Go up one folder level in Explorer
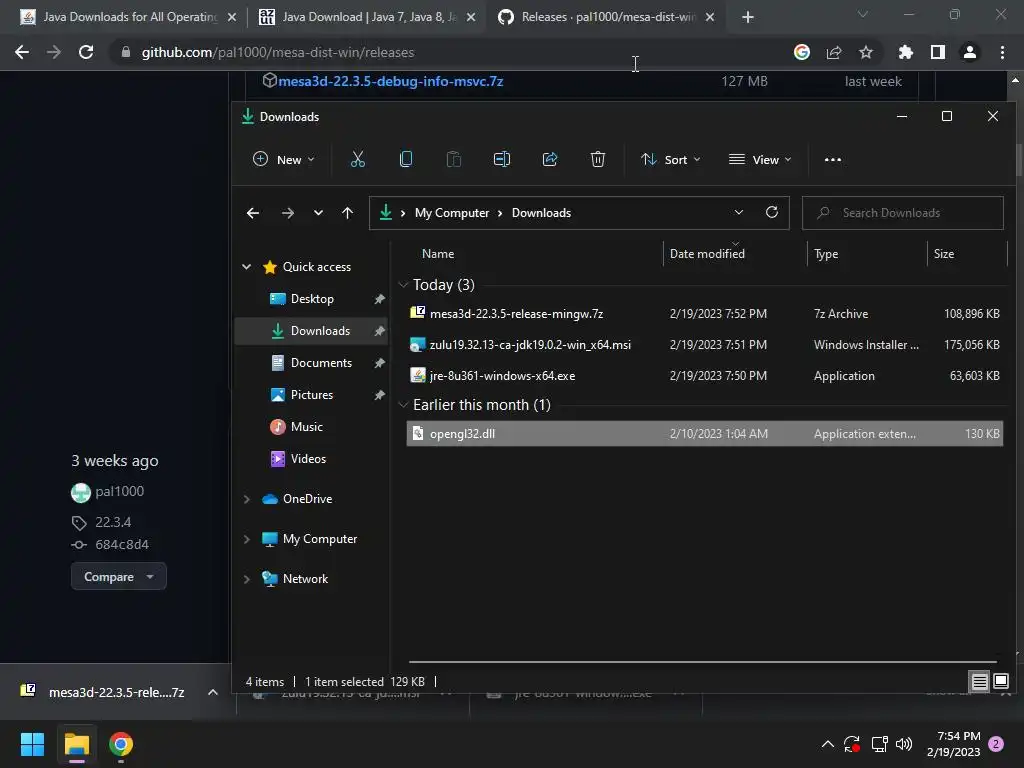The width and height of the screenshot is (1024, 768). (347, 213)
